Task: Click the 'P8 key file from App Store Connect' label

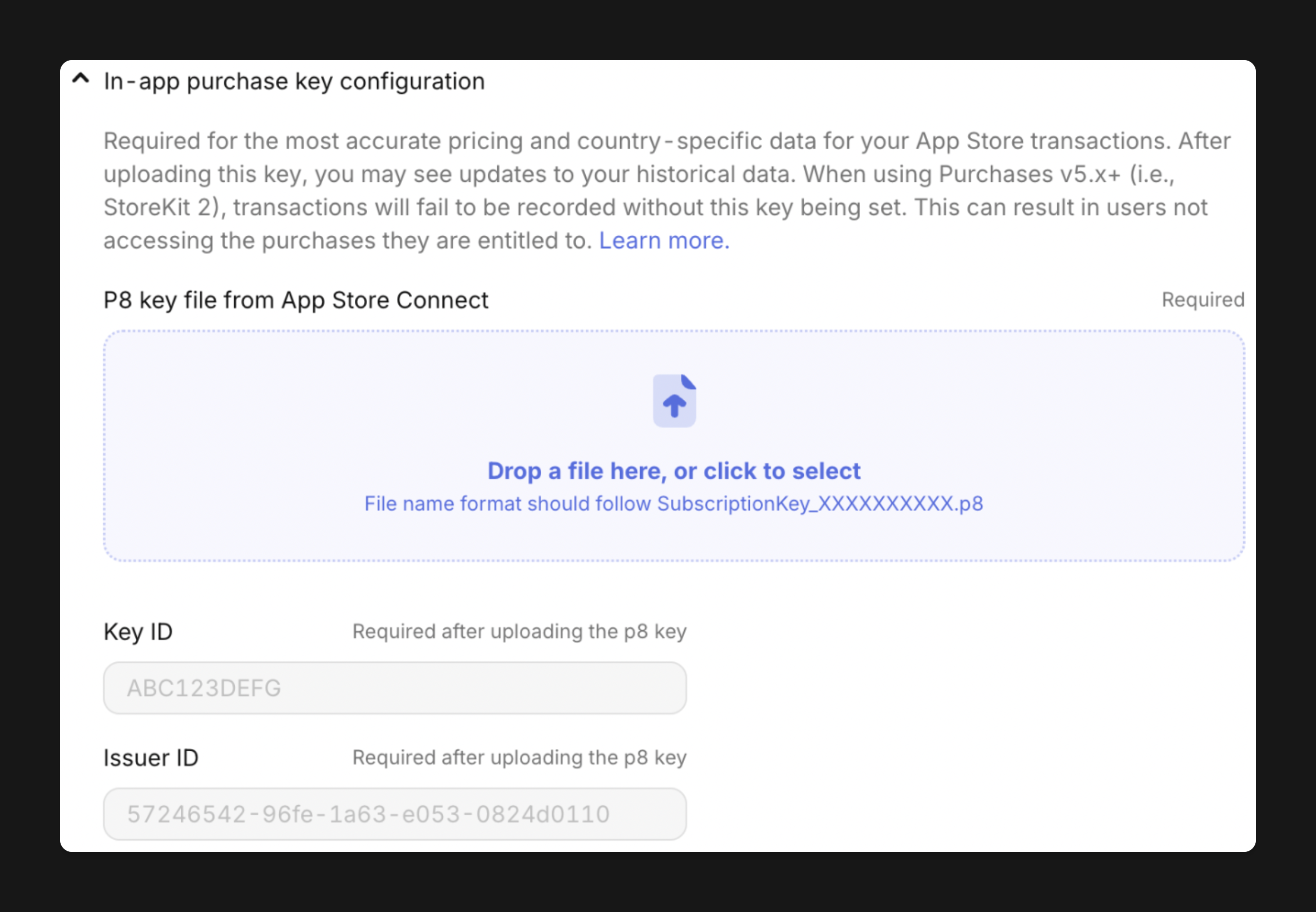Action: 295,300
